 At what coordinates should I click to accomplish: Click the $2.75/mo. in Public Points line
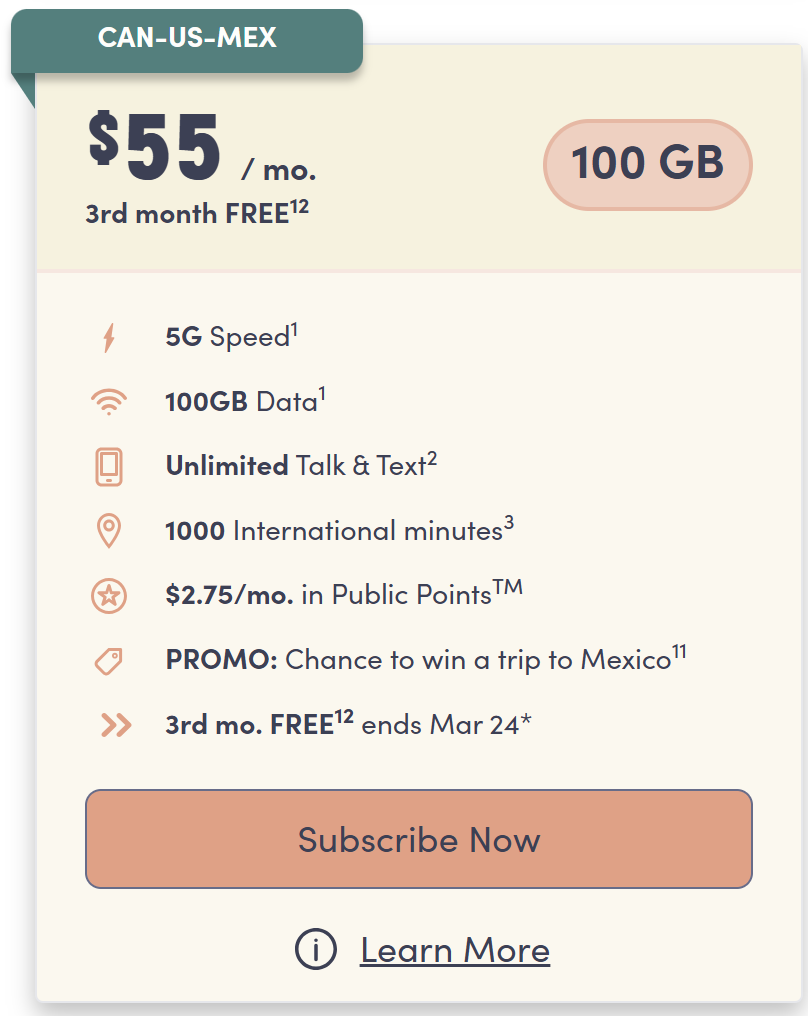(344, 595)
